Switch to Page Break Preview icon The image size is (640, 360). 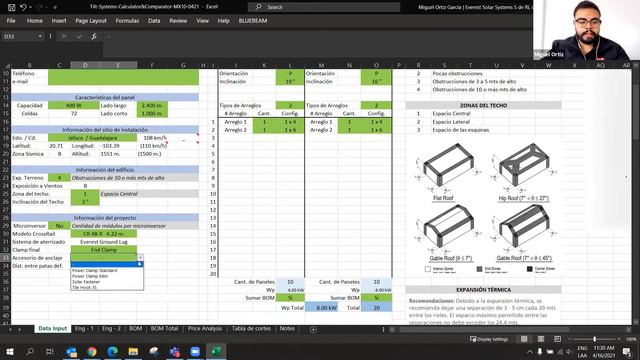[x=557, y=339]
